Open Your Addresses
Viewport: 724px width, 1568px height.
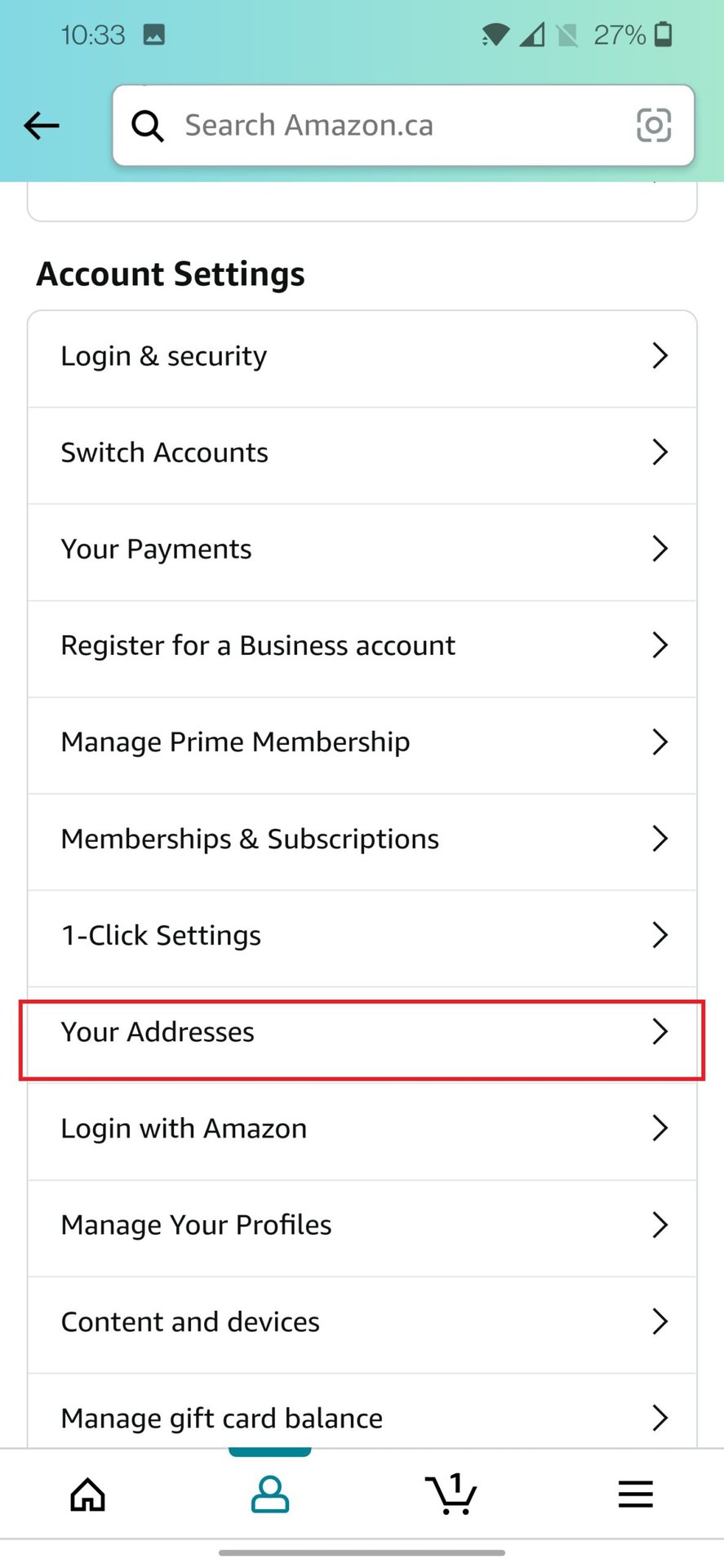(158, 1032)
